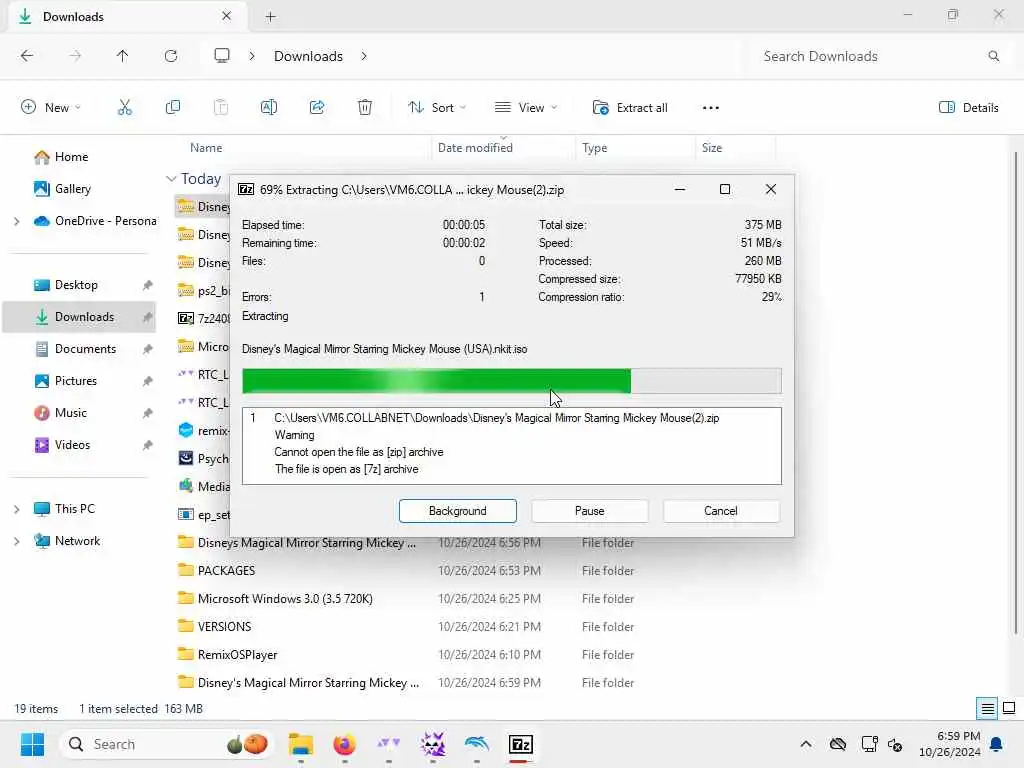Click the green extraction progress bar
Image resolution: width=1024 pixels, height=768 pixels.
511,381
